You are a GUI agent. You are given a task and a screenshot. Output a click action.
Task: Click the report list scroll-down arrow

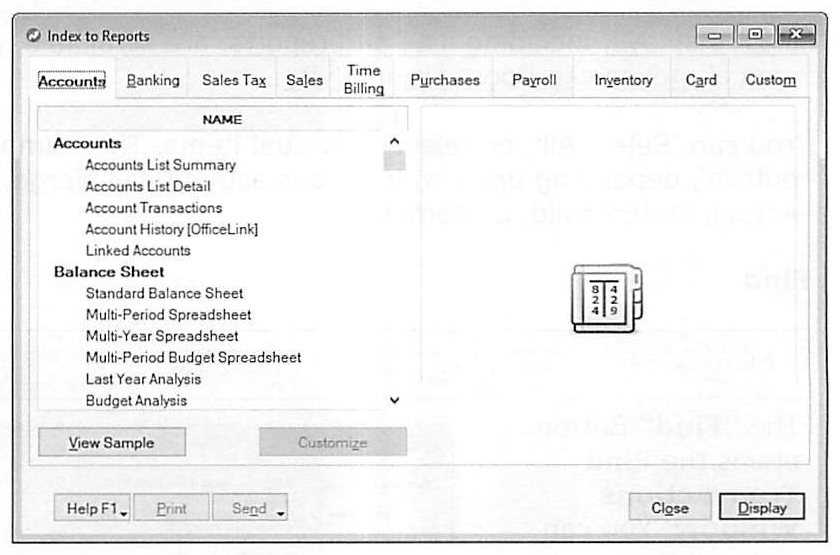coord(395,400)
